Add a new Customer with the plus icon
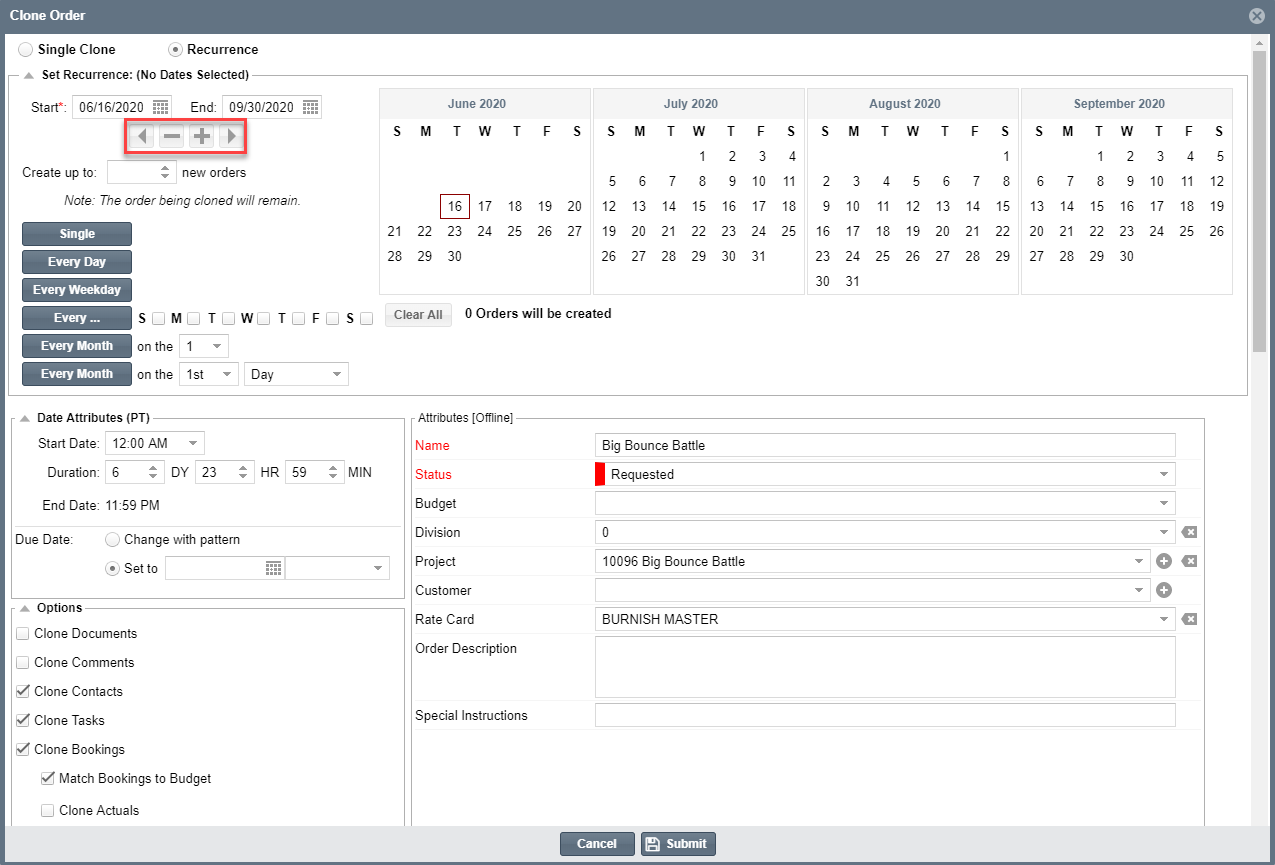Image resolution: width=1275 pixels, height=865 pixels. coord(1164,591)
